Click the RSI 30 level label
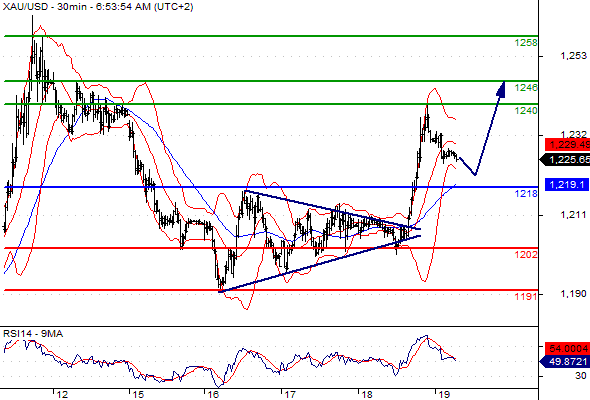Viewport: 590px width, 400px height. point(581,376)
